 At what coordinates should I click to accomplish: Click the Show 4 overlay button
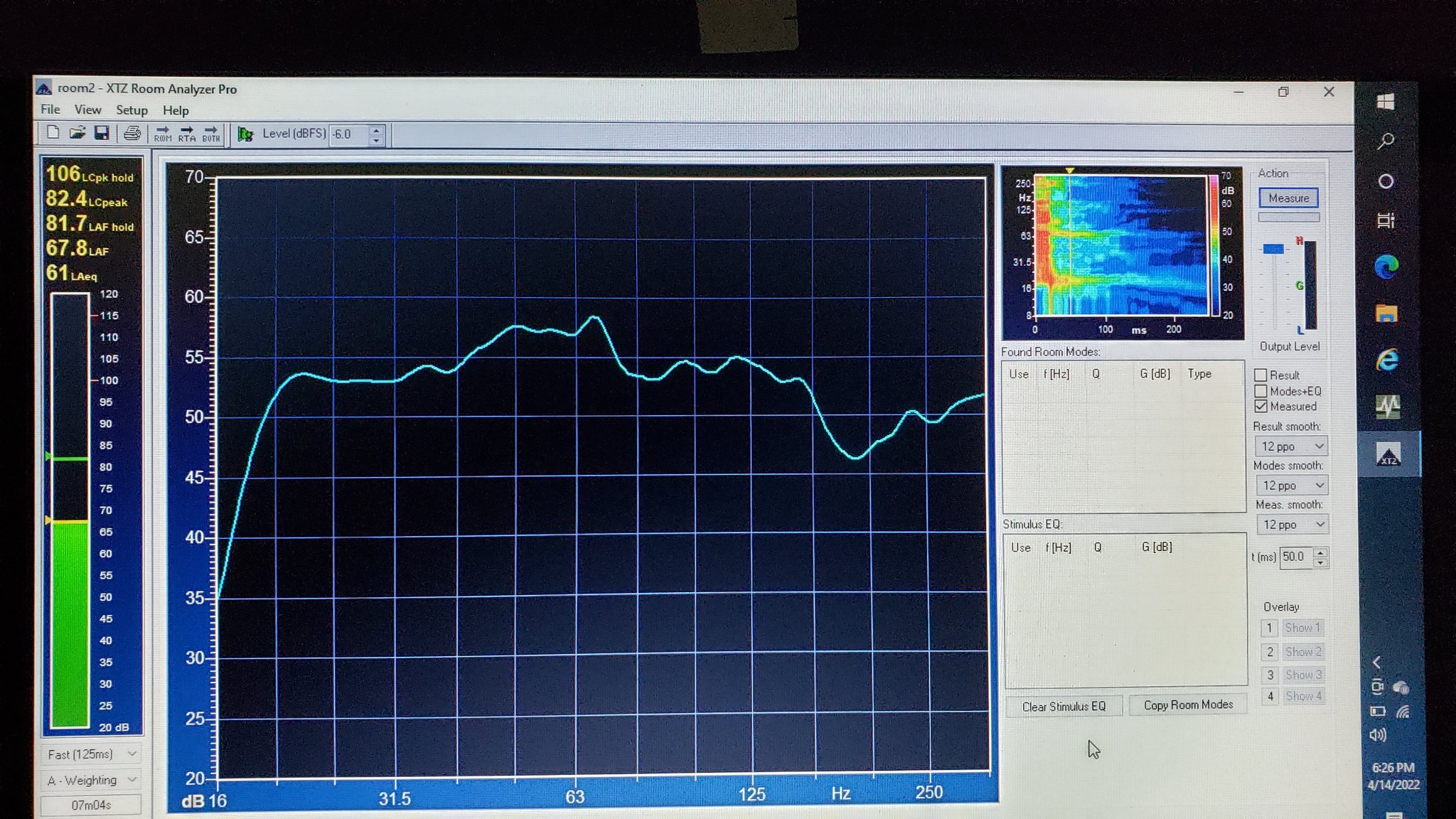coord(1303,696)
